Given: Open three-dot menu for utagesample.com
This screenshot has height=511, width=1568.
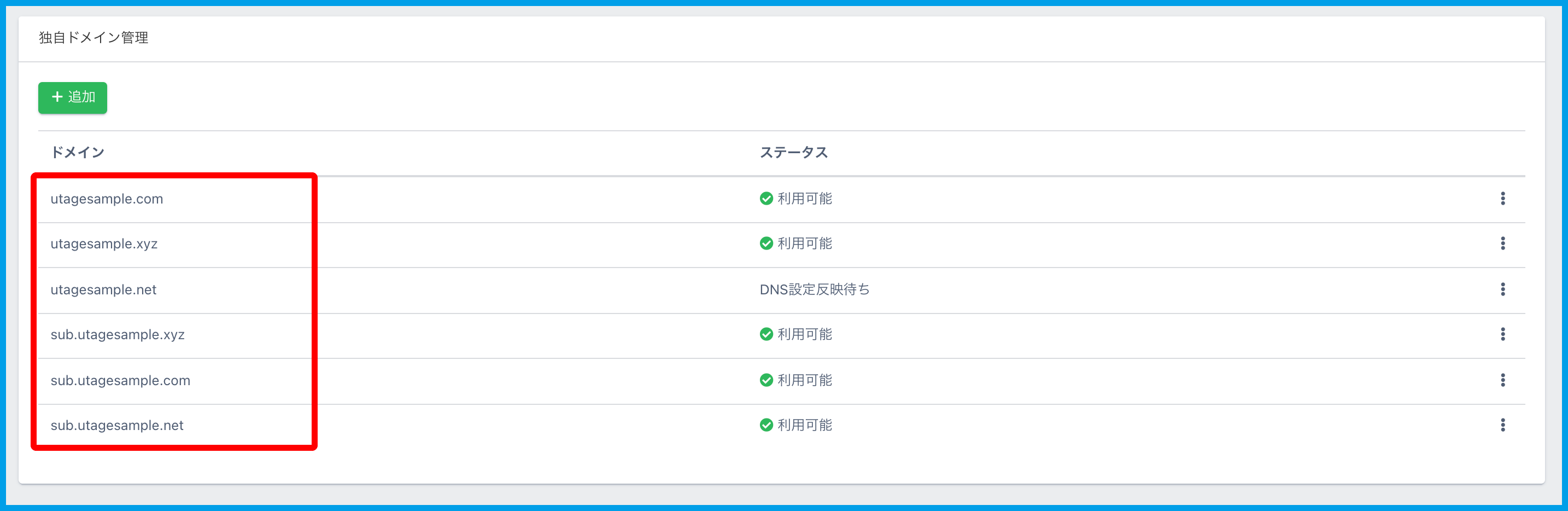Looking at the screenshot, I should tap(1502, 199).
